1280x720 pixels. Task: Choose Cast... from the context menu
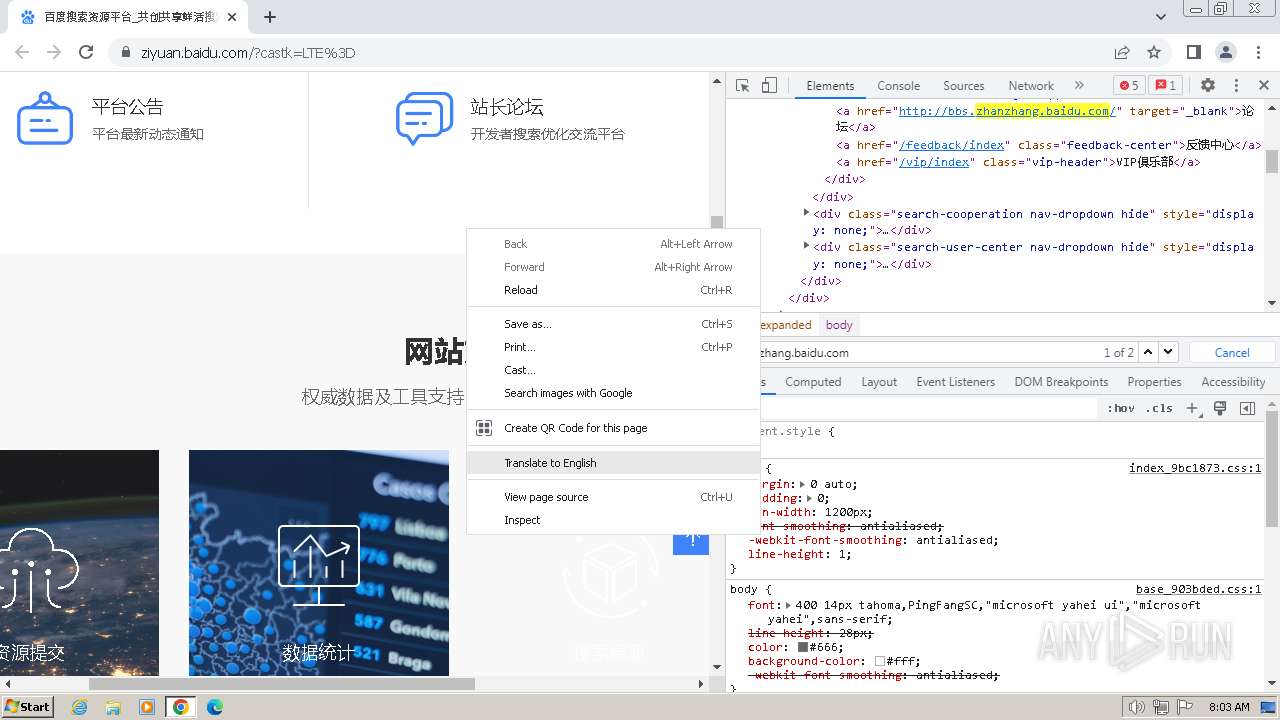[613, 370]
